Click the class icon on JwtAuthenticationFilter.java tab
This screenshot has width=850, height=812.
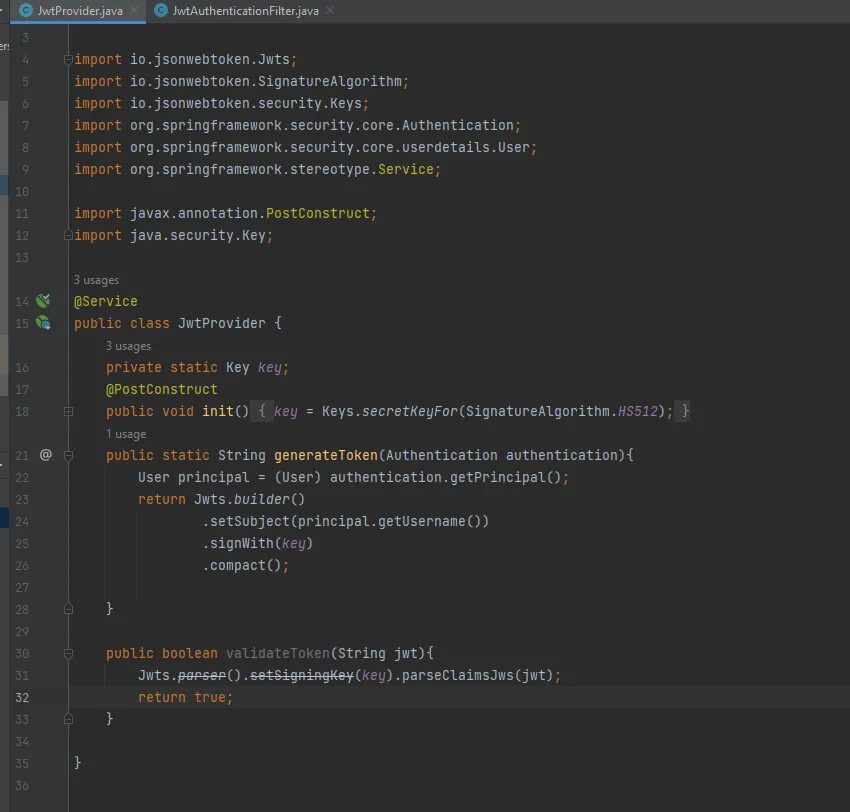tap(162, 10)
